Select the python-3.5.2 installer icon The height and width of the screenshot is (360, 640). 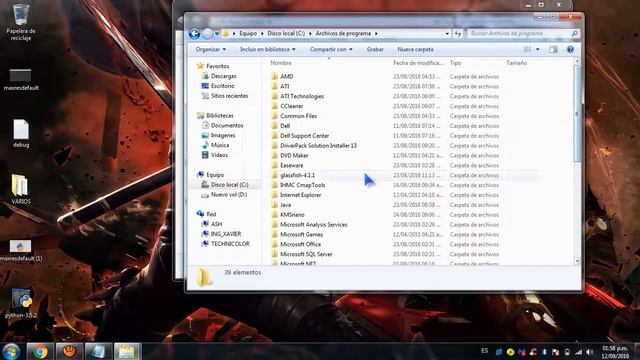pyautogui.click(x=21, y=304)
